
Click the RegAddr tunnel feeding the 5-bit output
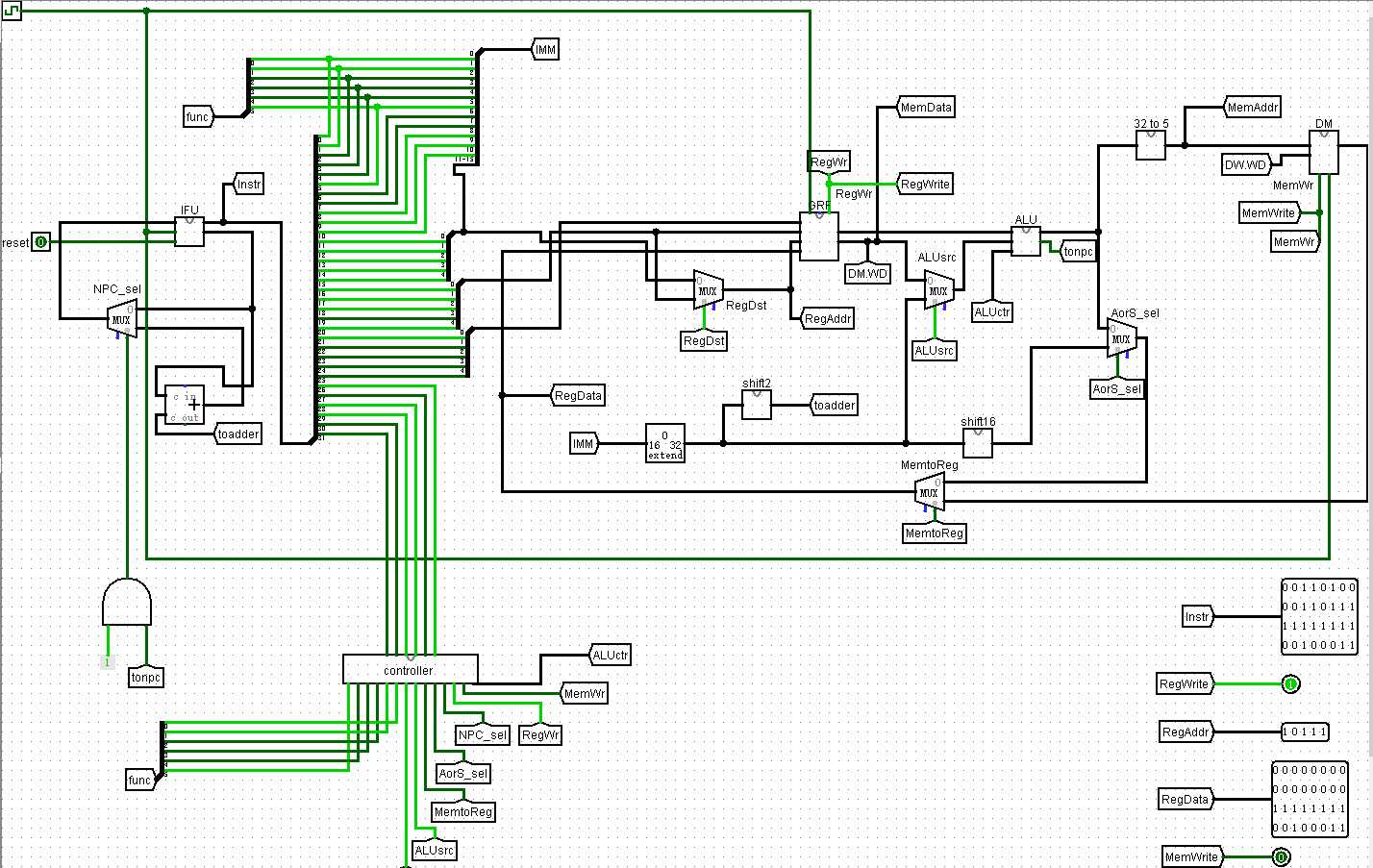pyautogui.click(x=1186, y=732)
